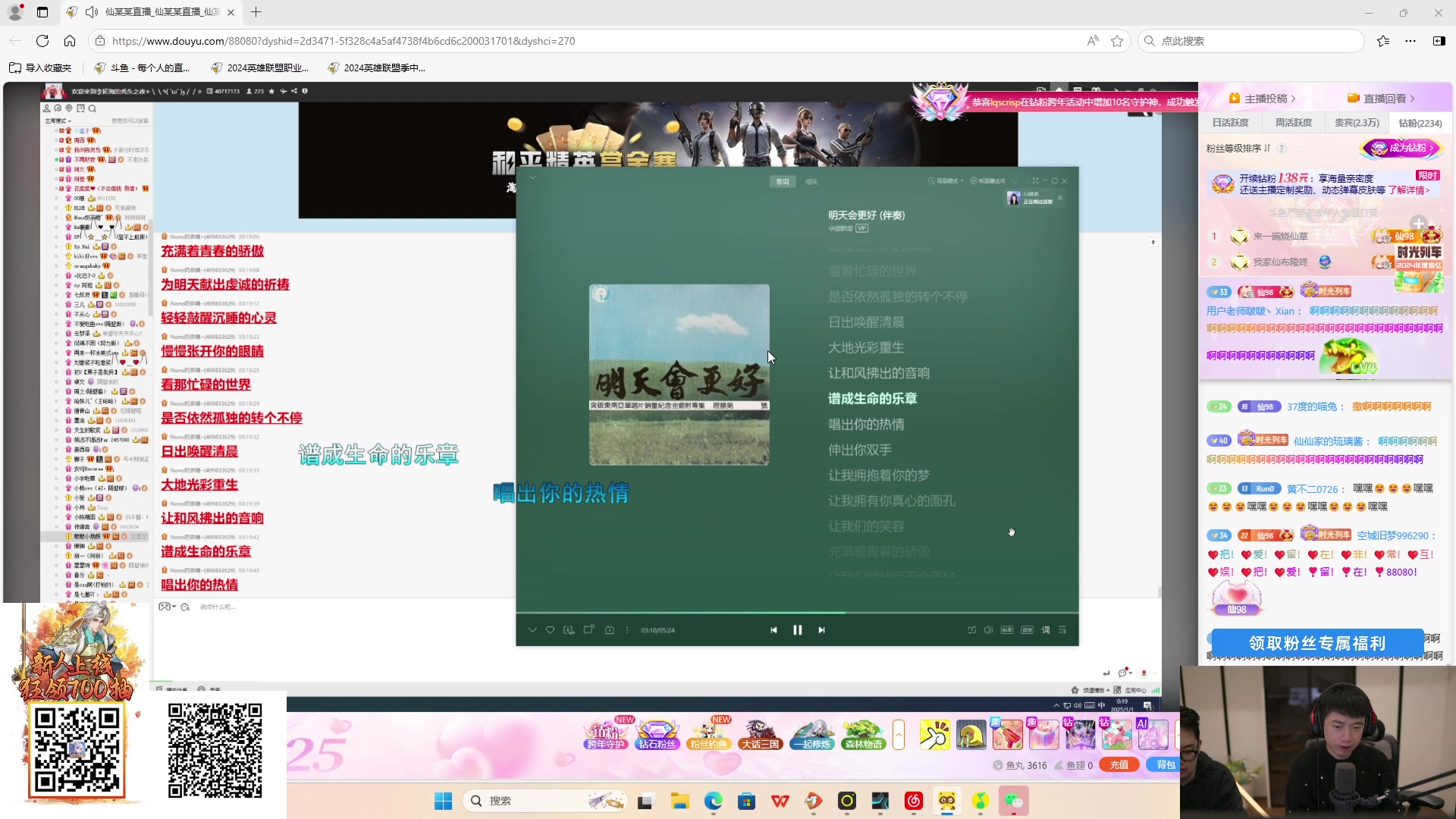Go to browser home page
This screenshot has width=1456, height=819.
[70, 41]
